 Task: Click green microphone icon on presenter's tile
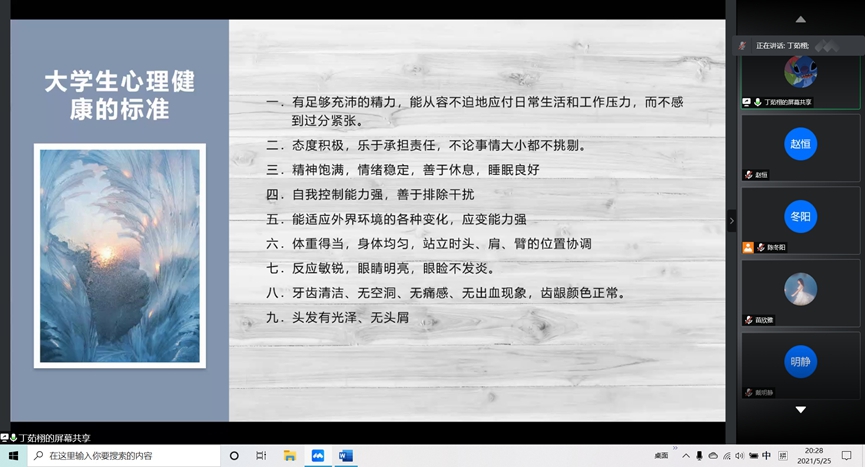(757, 102)
